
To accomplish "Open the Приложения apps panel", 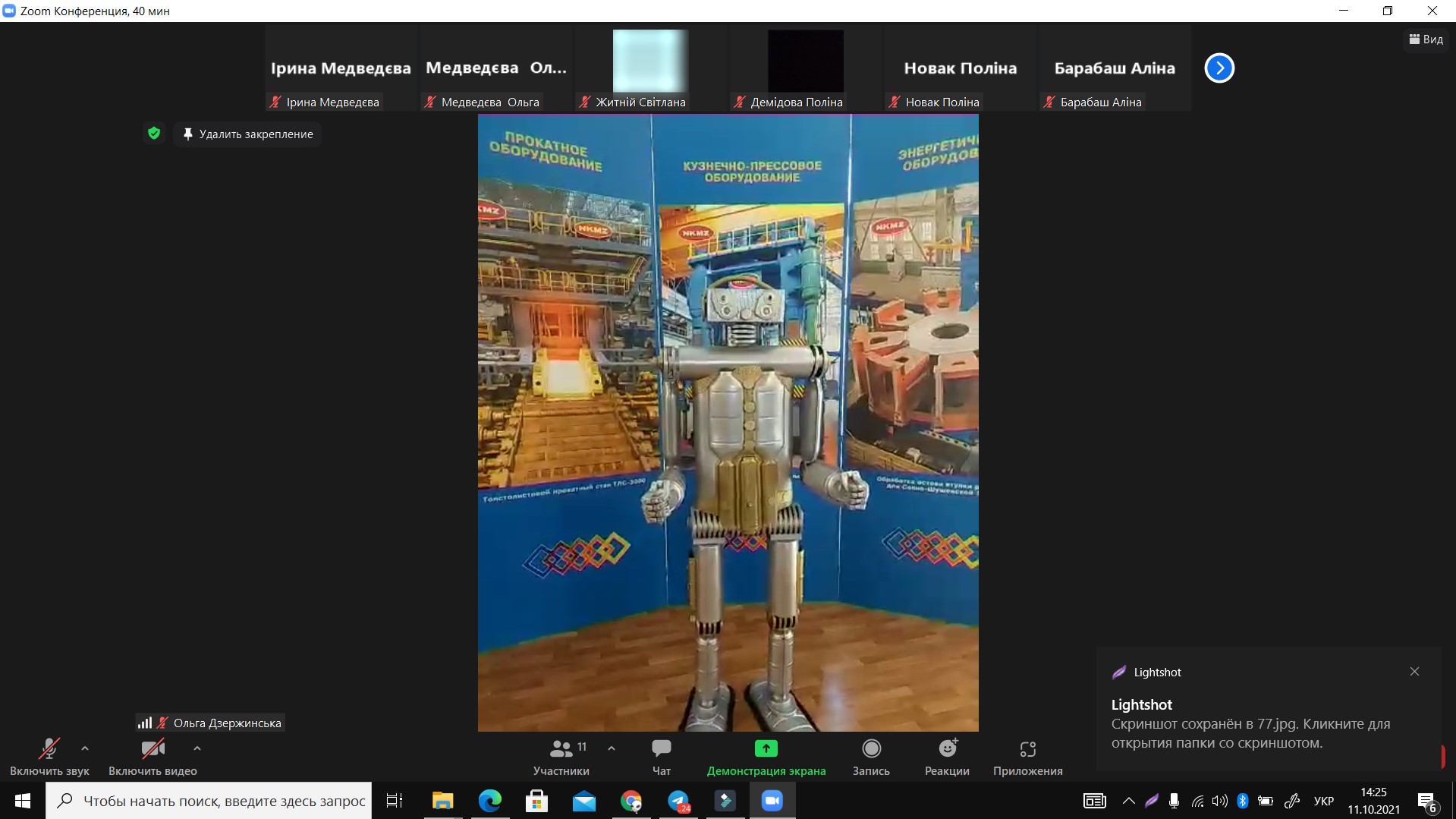I will pyautogui.click(x=1028, y=757).
